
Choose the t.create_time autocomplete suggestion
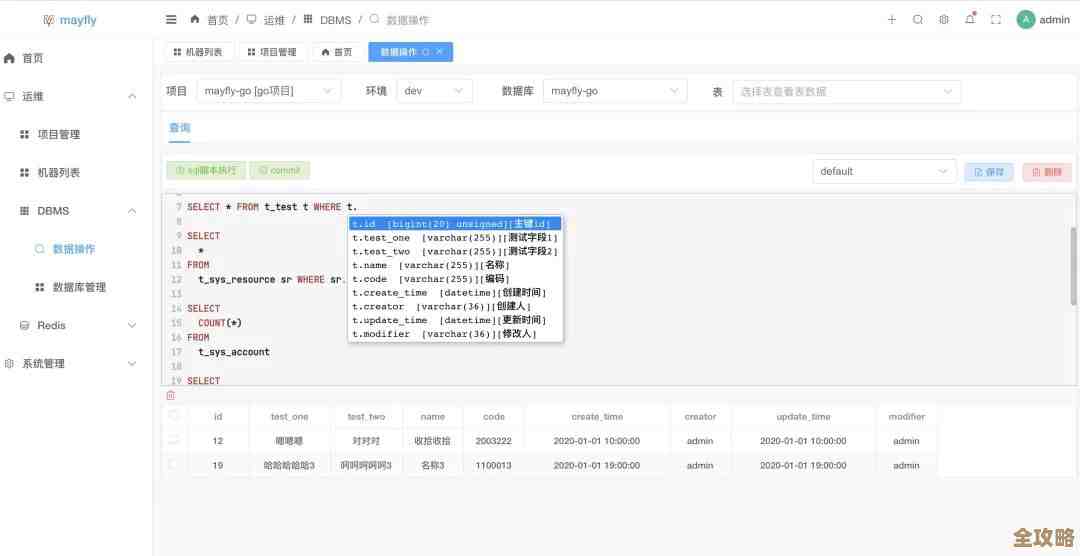coord(455,293)
